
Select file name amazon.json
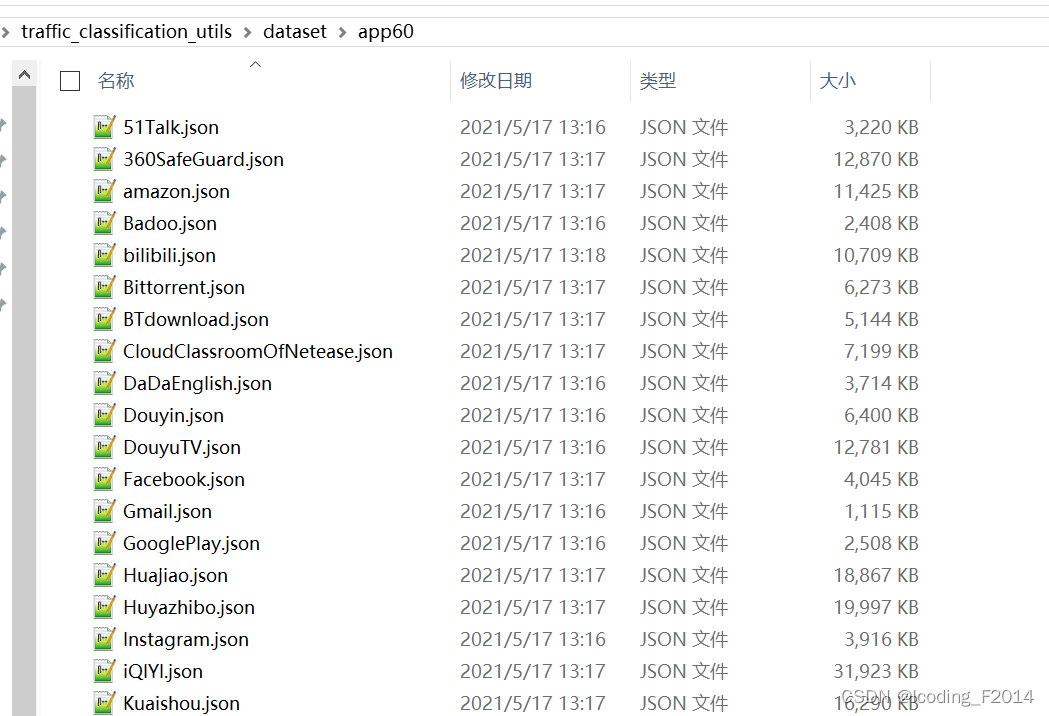(176, 191)
